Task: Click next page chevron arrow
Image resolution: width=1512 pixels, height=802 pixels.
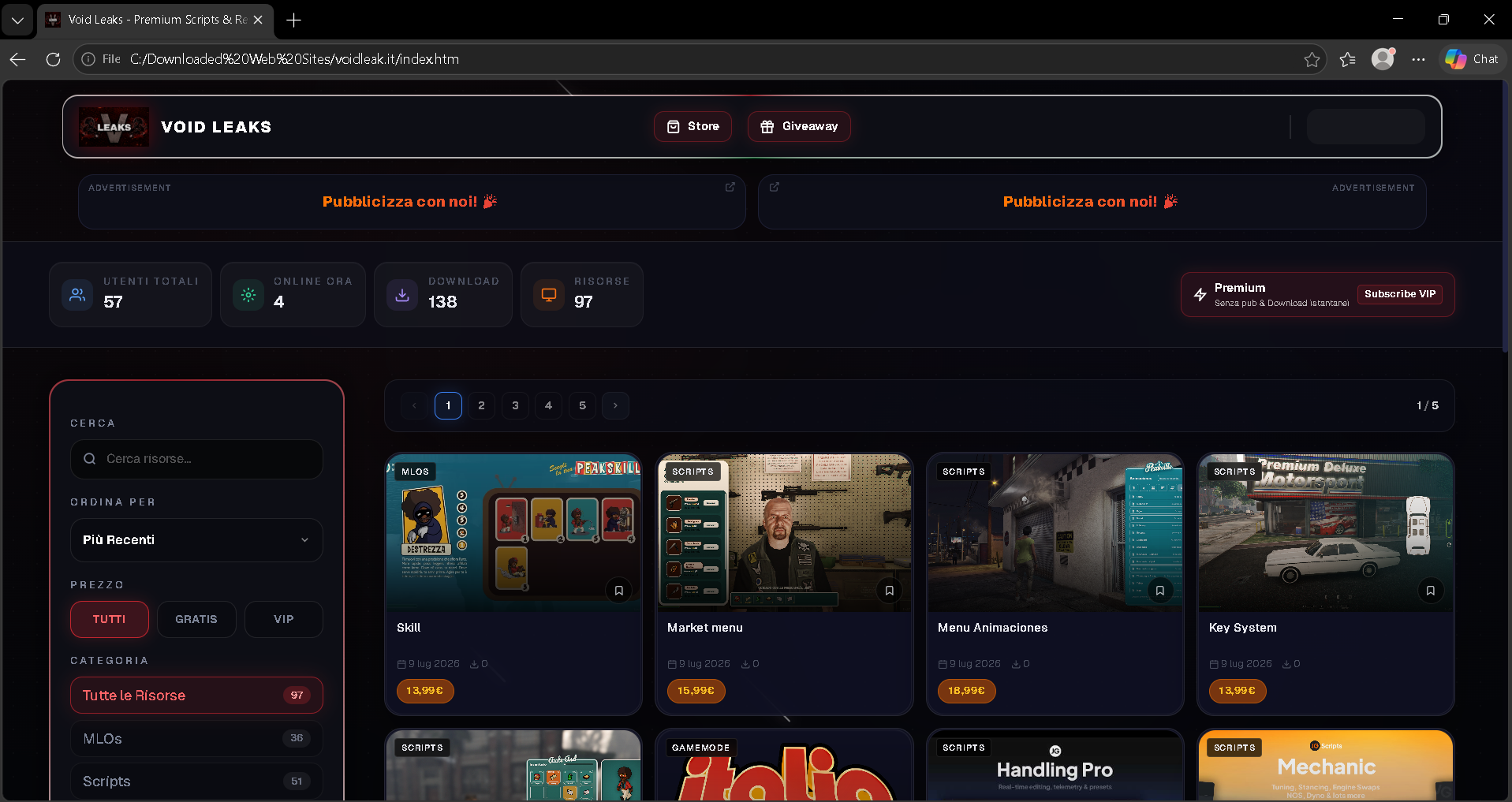Action: [616, 405]
